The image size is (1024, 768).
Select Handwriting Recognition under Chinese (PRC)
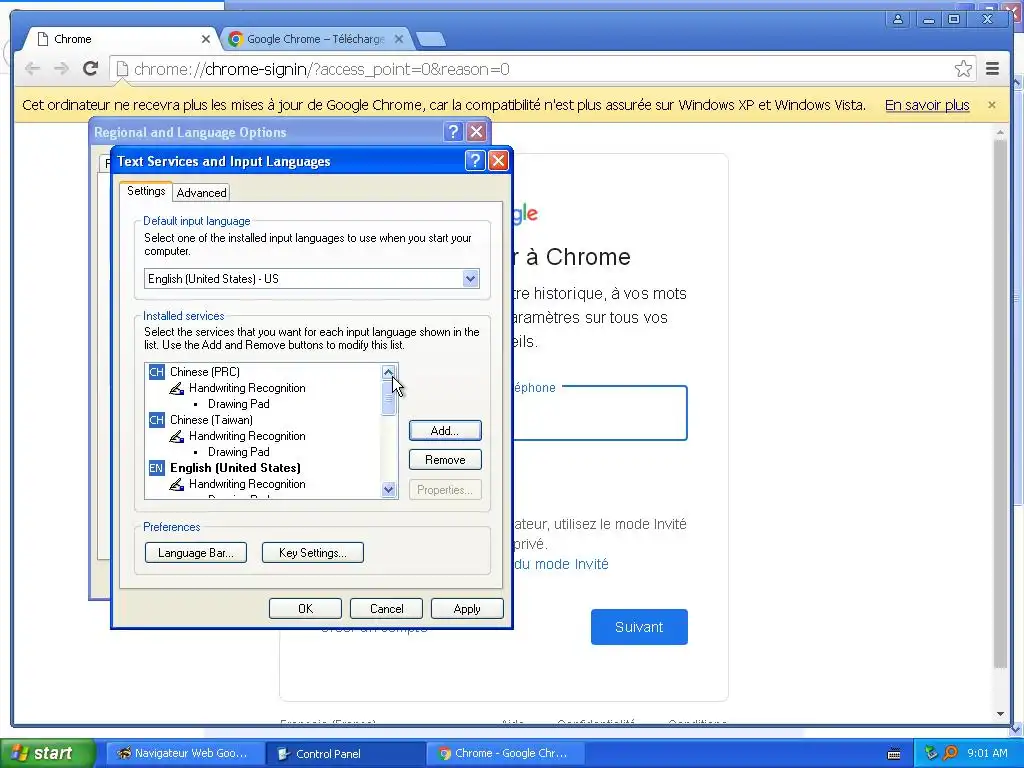[247, 388]
